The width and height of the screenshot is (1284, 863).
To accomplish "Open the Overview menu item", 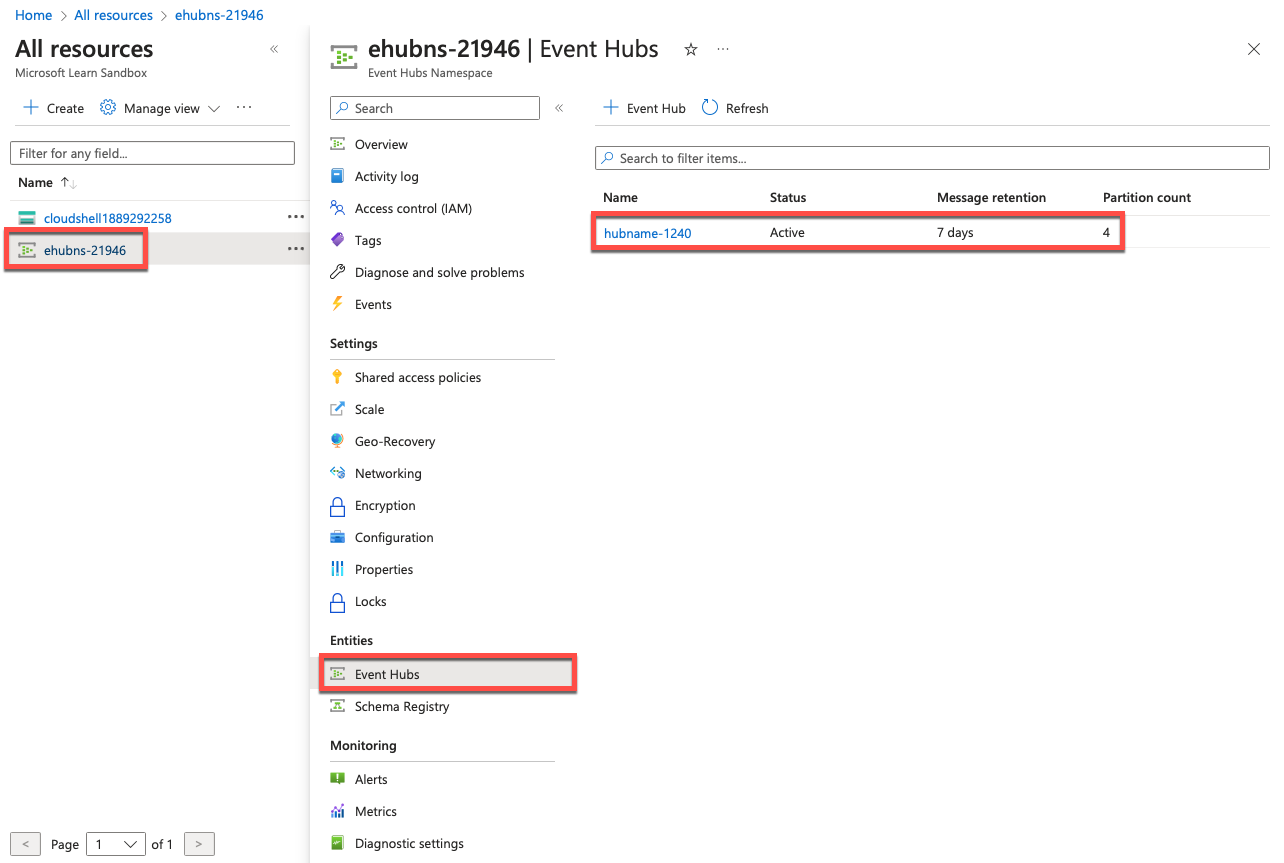I will pos(381,144).
